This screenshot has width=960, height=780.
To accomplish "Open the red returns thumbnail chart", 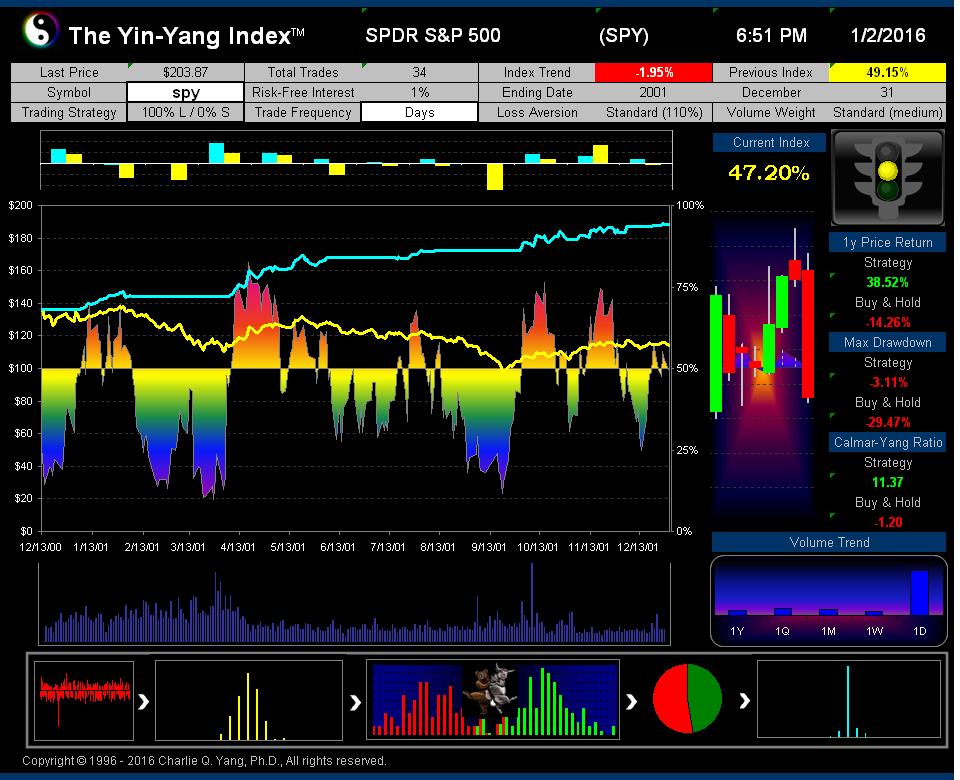I will click(x=84, y=700).
